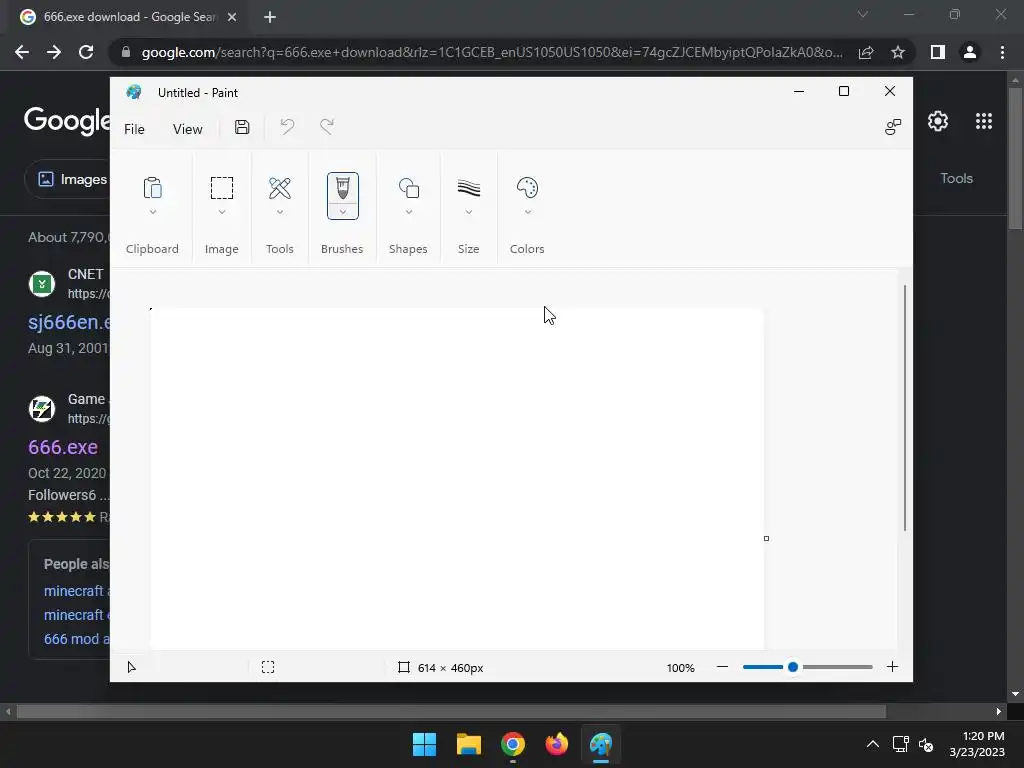The image size is (1024, 768).
Task: Open the Chrome three-dot menu
Action: pyautogui.click(x=1002, y=52)
